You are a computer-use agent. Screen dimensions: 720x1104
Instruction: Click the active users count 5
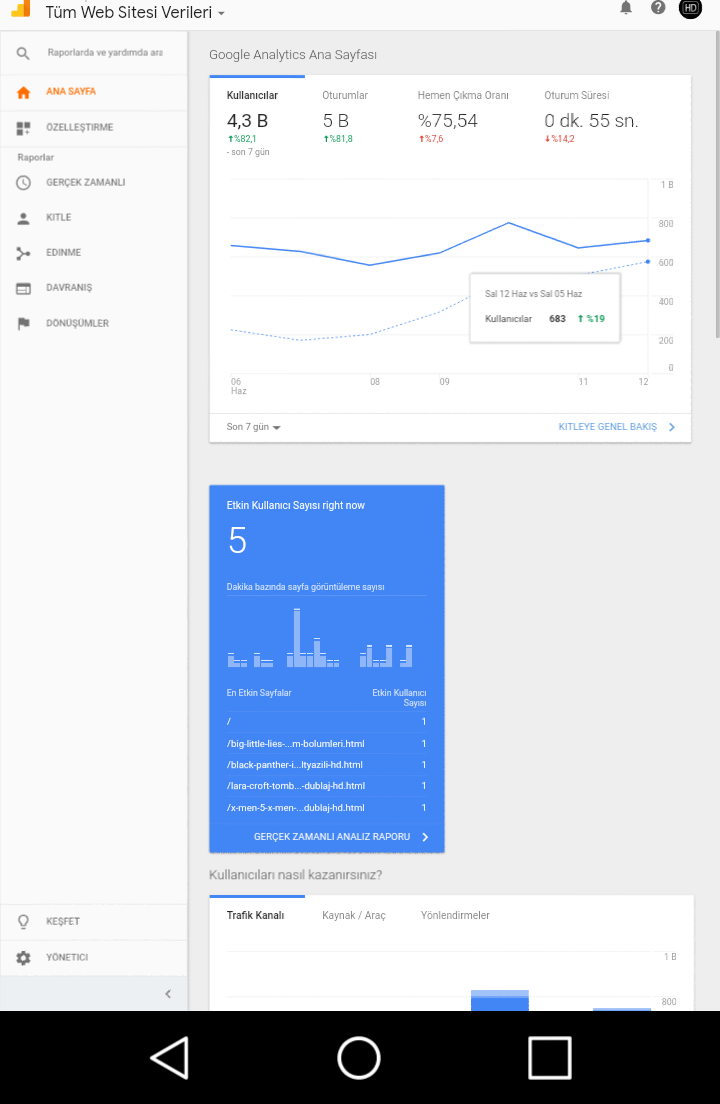point(238,541)
